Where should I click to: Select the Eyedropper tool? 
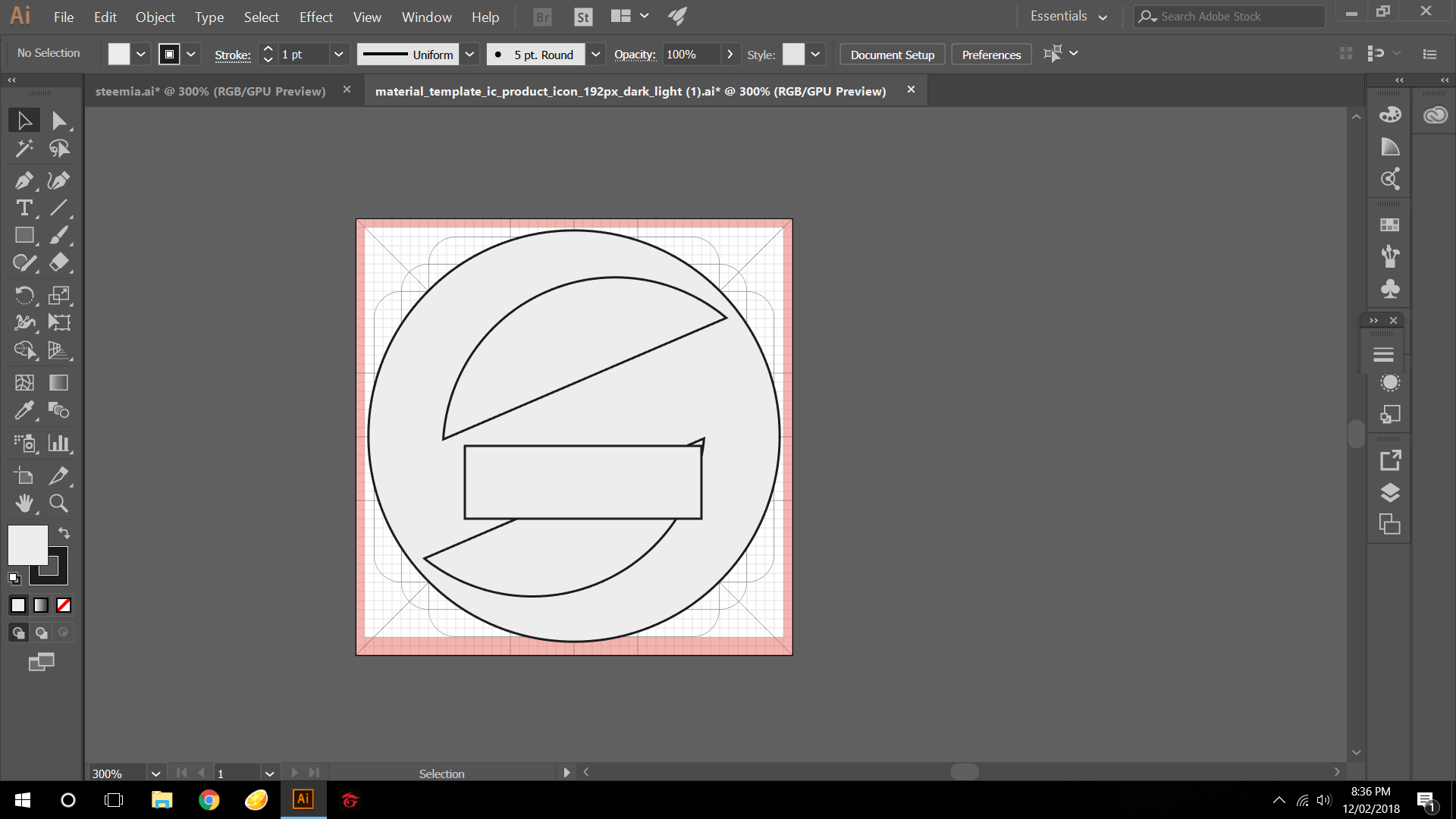point(24,410)
